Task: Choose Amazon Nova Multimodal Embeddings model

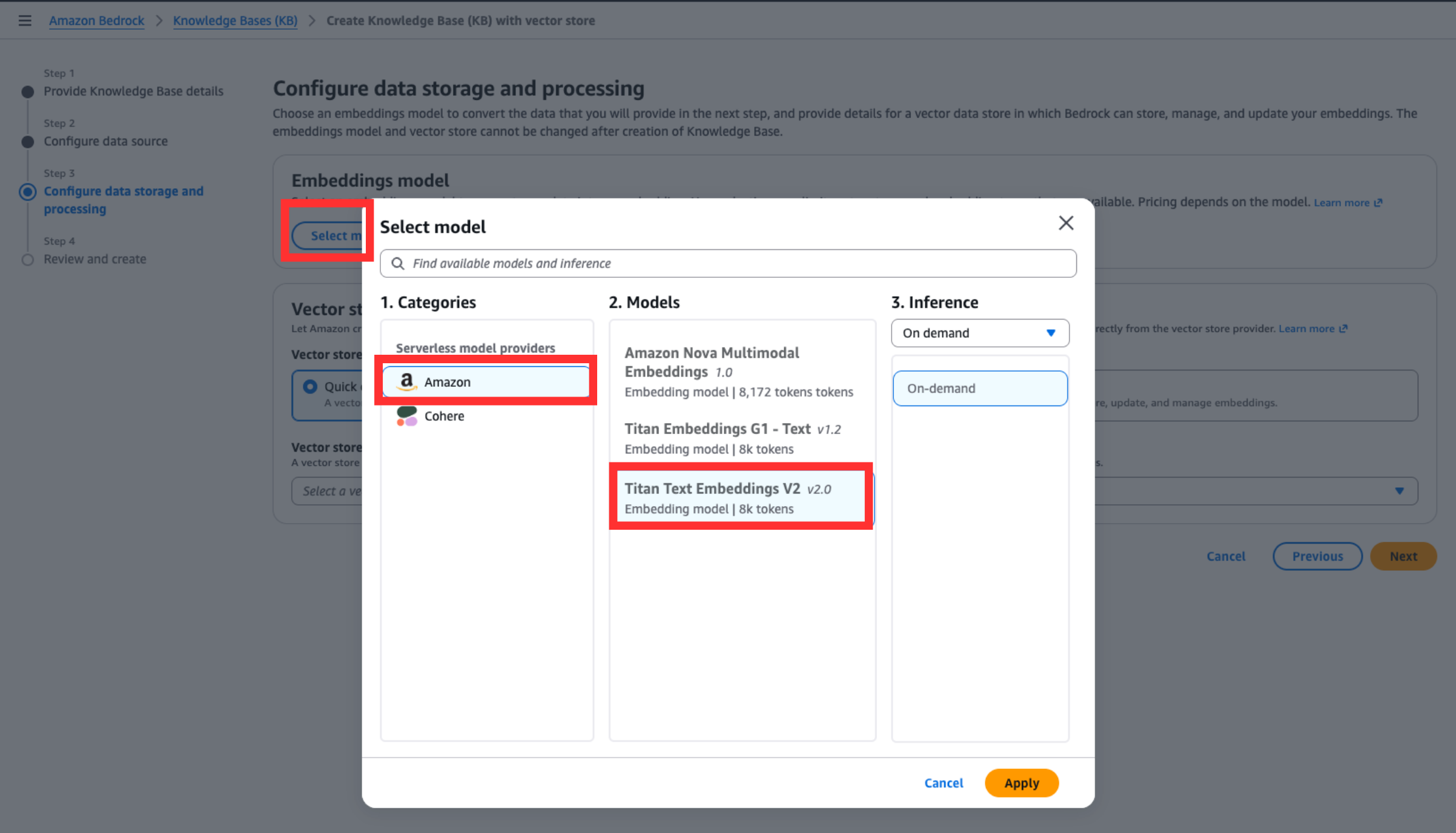Action: (743, 372)
